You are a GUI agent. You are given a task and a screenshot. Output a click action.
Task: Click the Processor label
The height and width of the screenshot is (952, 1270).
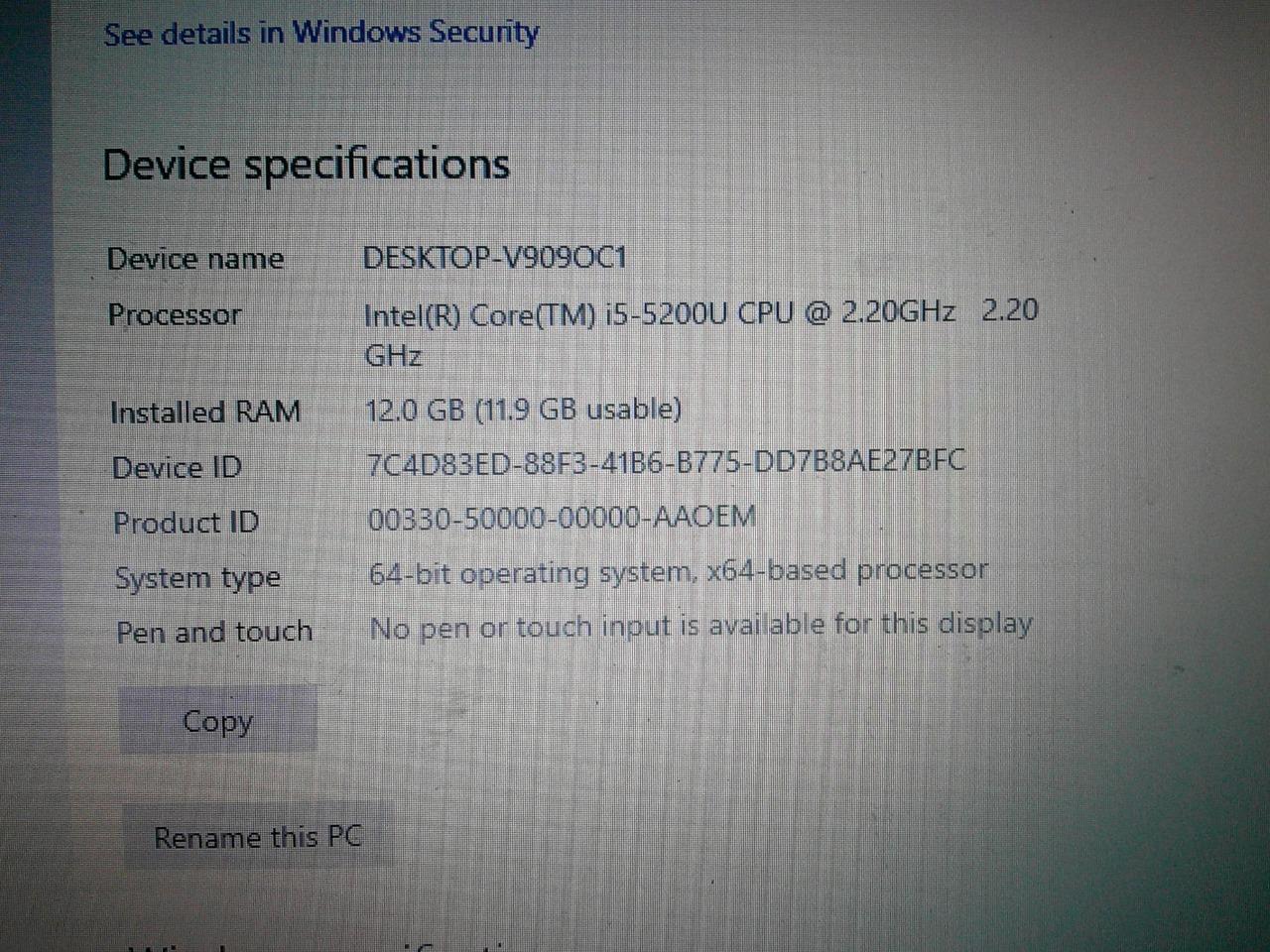(x=175, y=315)
